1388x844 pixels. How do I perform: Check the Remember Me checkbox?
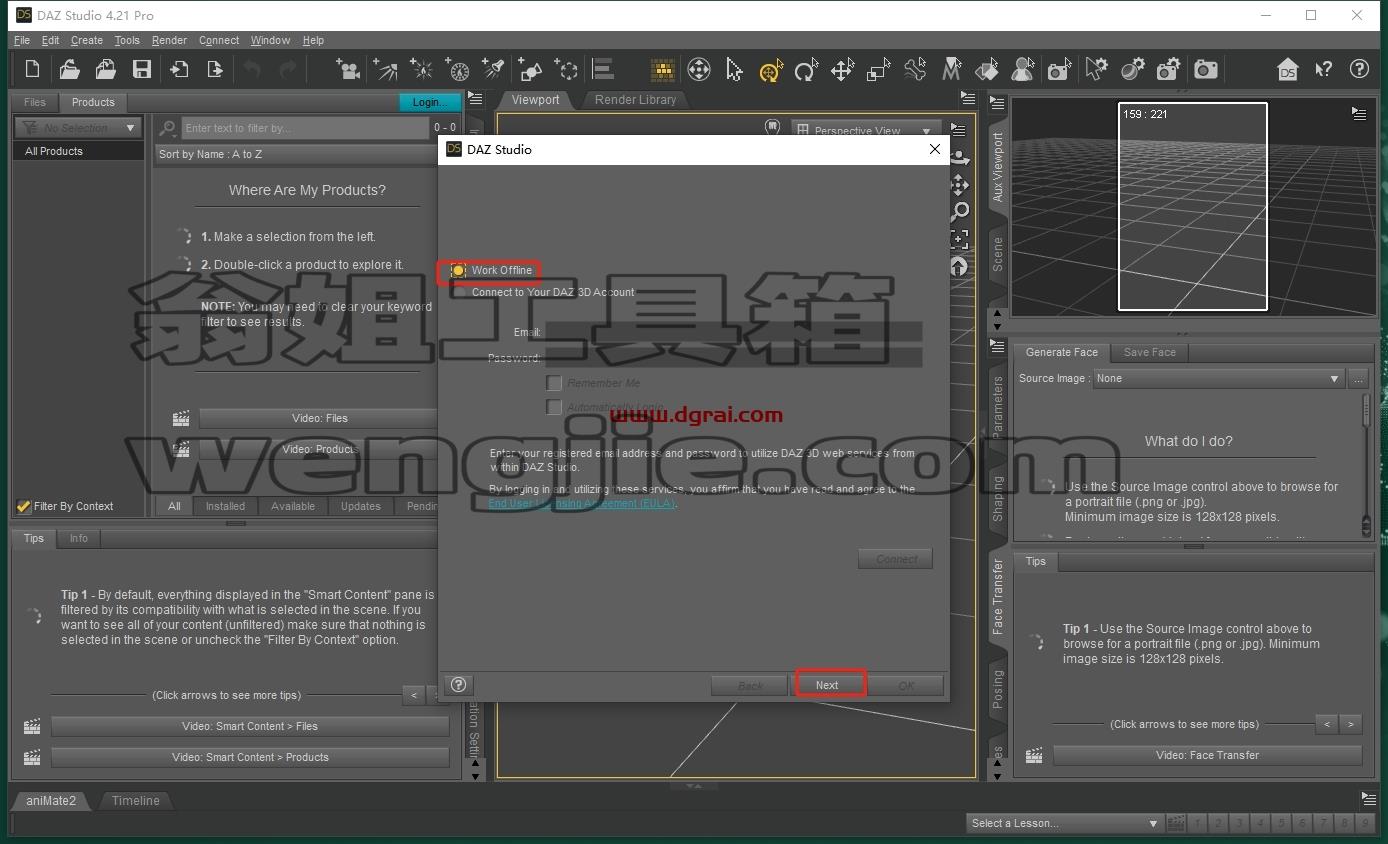tap(554, 383)
